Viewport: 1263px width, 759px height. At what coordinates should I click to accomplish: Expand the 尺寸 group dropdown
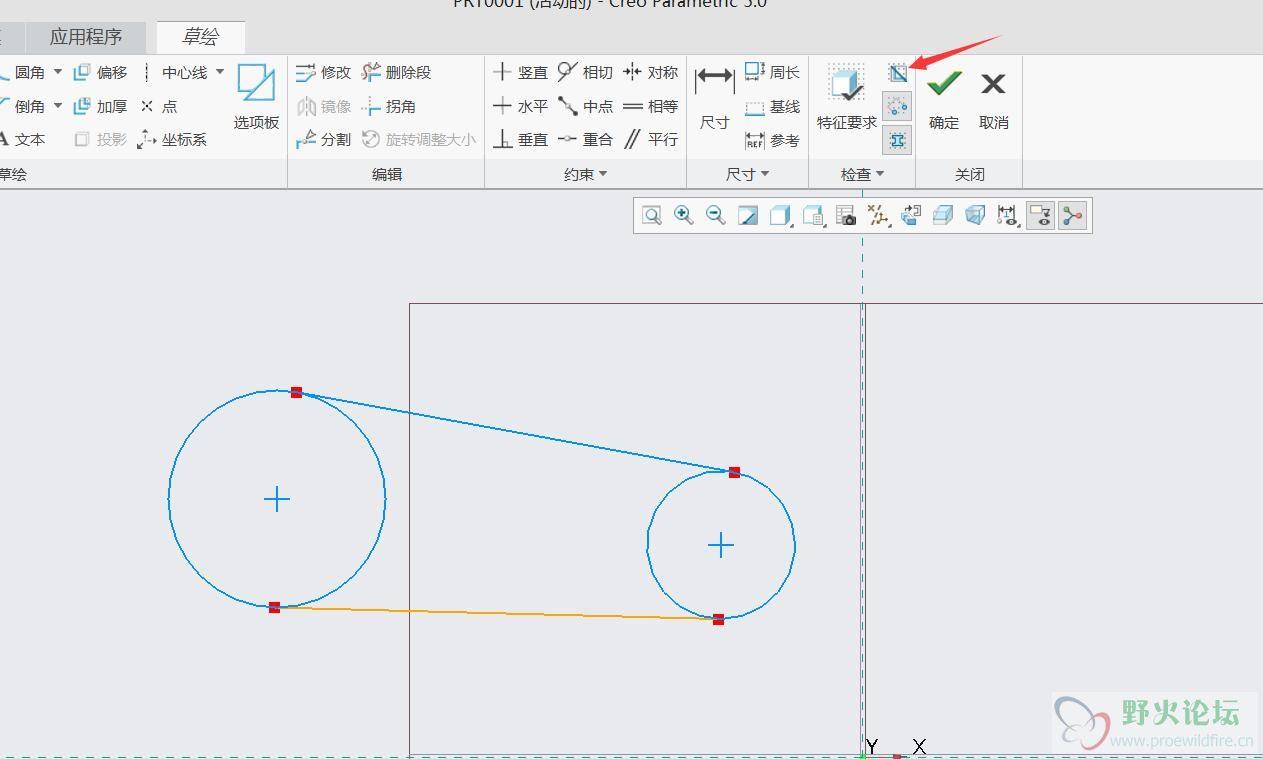pos(748,174)
